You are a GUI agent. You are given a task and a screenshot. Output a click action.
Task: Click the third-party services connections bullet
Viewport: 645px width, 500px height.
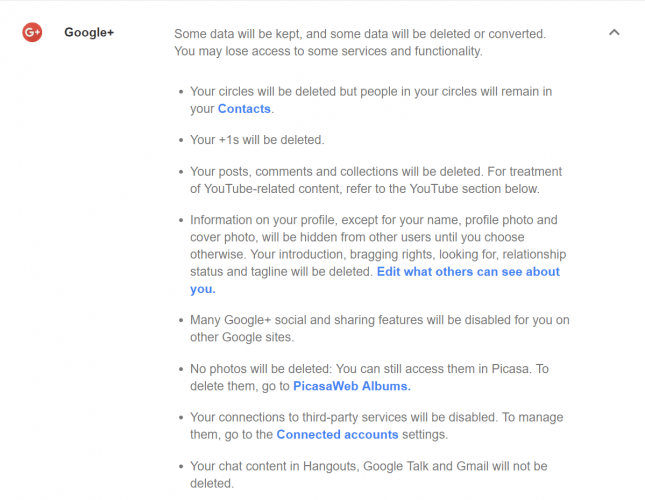(376, 426)
